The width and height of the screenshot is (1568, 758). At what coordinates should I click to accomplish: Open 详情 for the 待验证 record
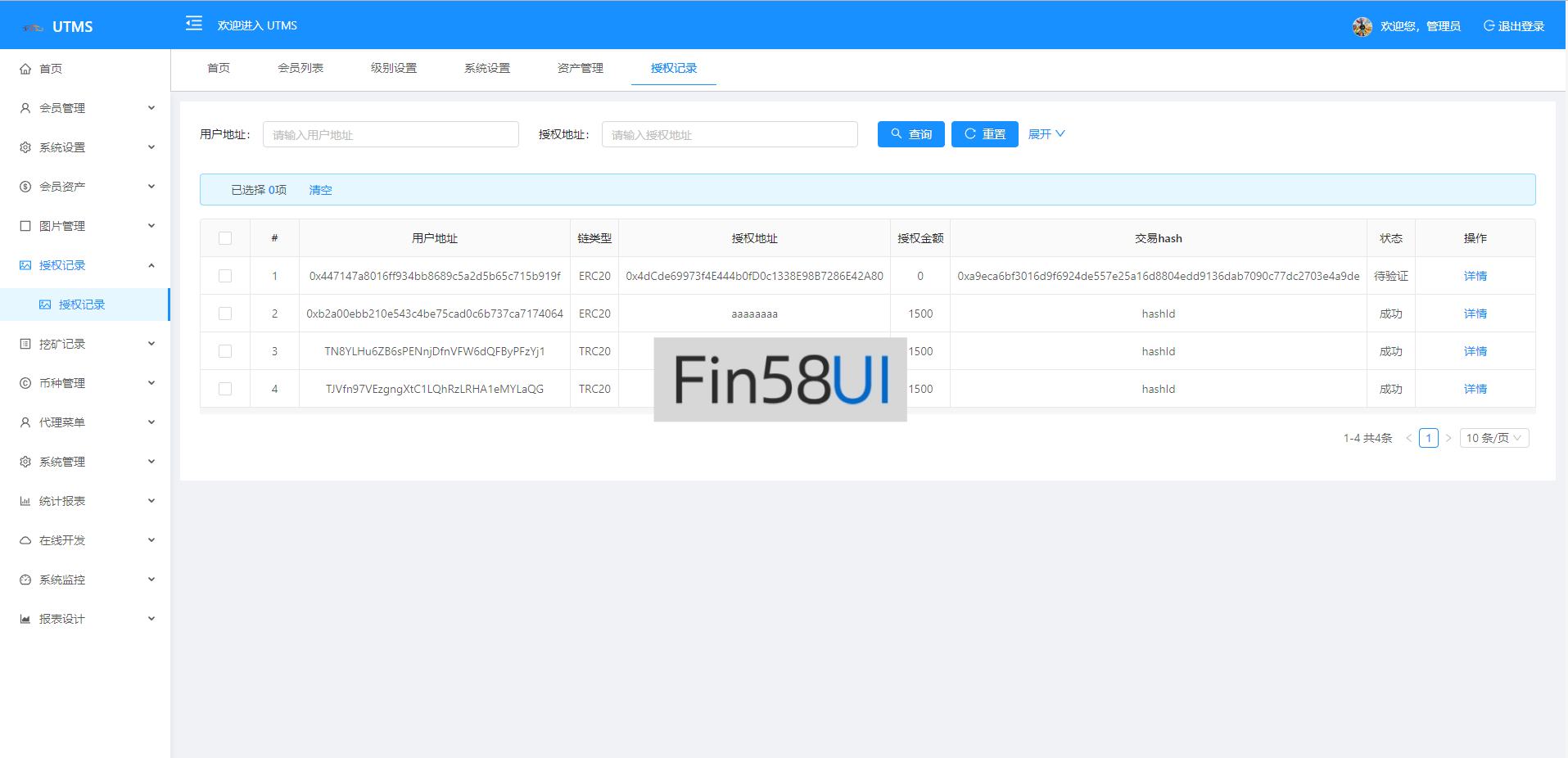(x=1475, y=276)
